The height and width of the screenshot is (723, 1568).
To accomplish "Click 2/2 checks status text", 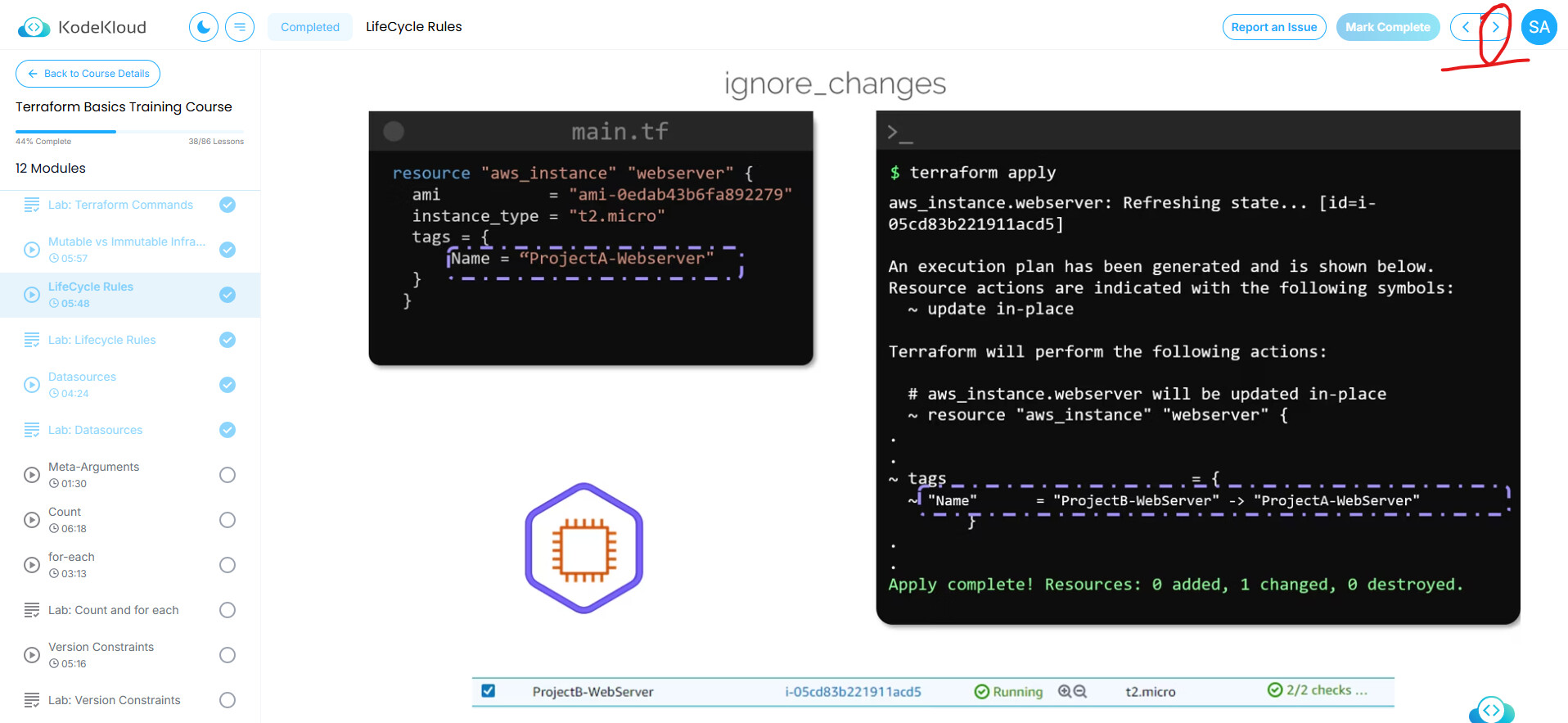I will [1327, 690].
